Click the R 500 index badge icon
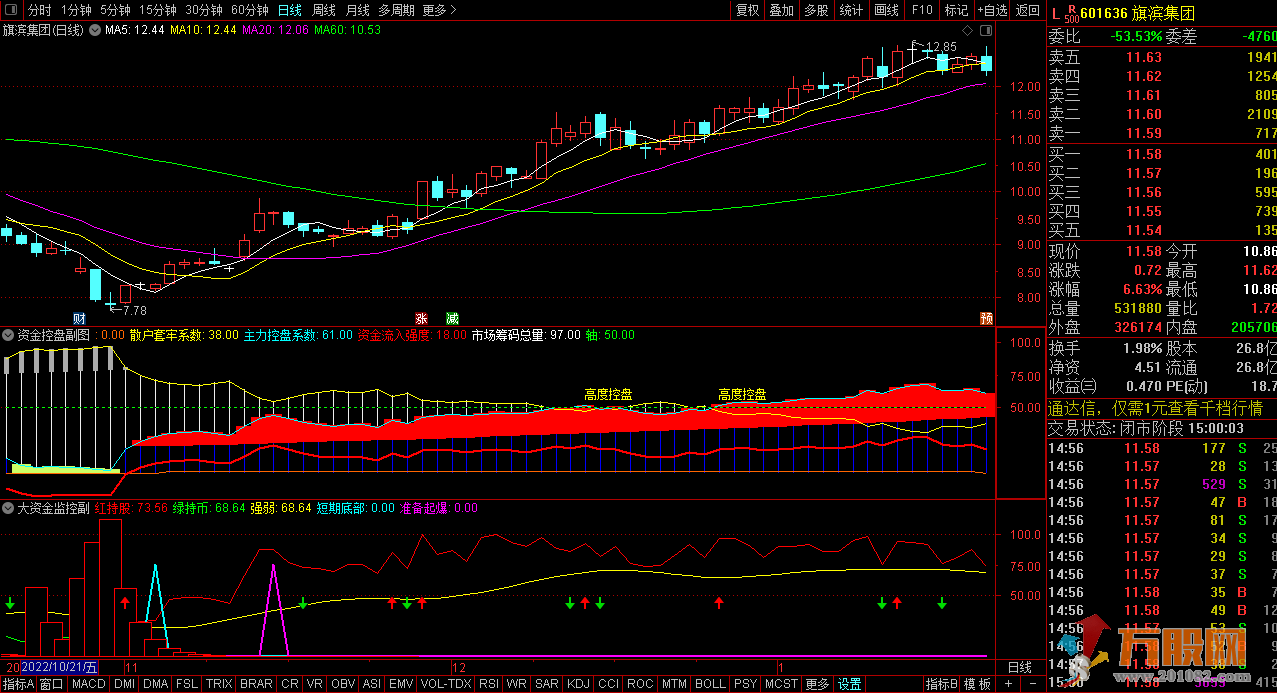 tap(1071, 12)
